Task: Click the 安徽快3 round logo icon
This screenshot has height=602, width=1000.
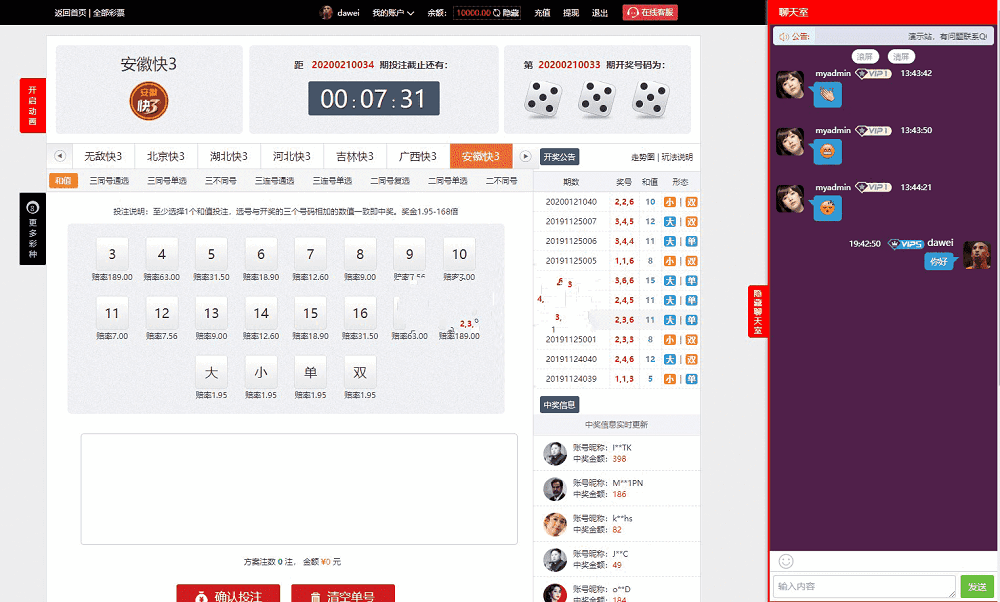Action: tap(149, 101)
